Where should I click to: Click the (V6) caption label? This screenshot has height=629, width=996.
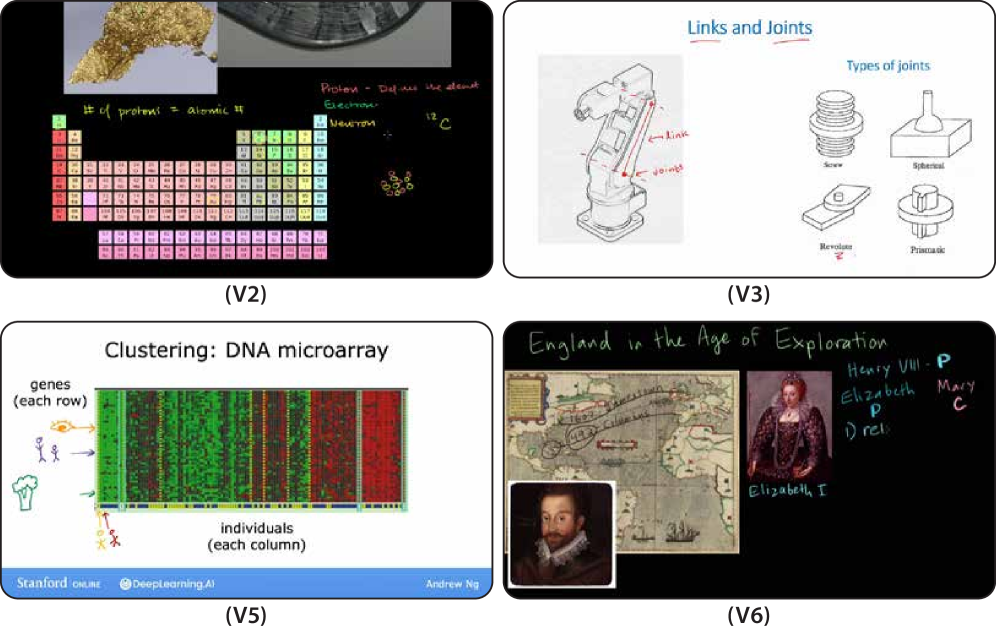(x=748, y=615)
